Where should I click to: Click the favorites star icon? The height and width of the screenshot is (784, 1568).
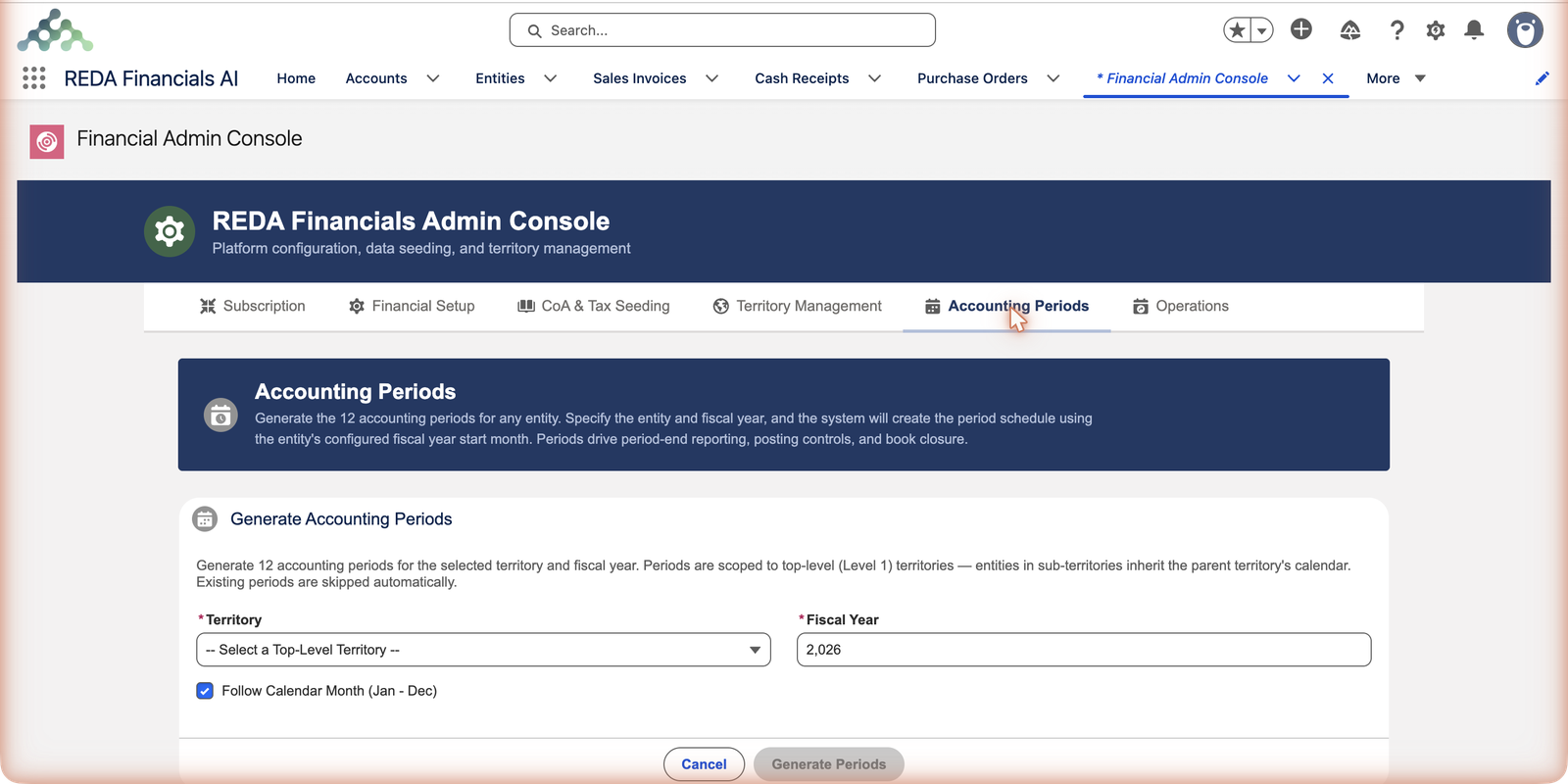point(1238,30)
